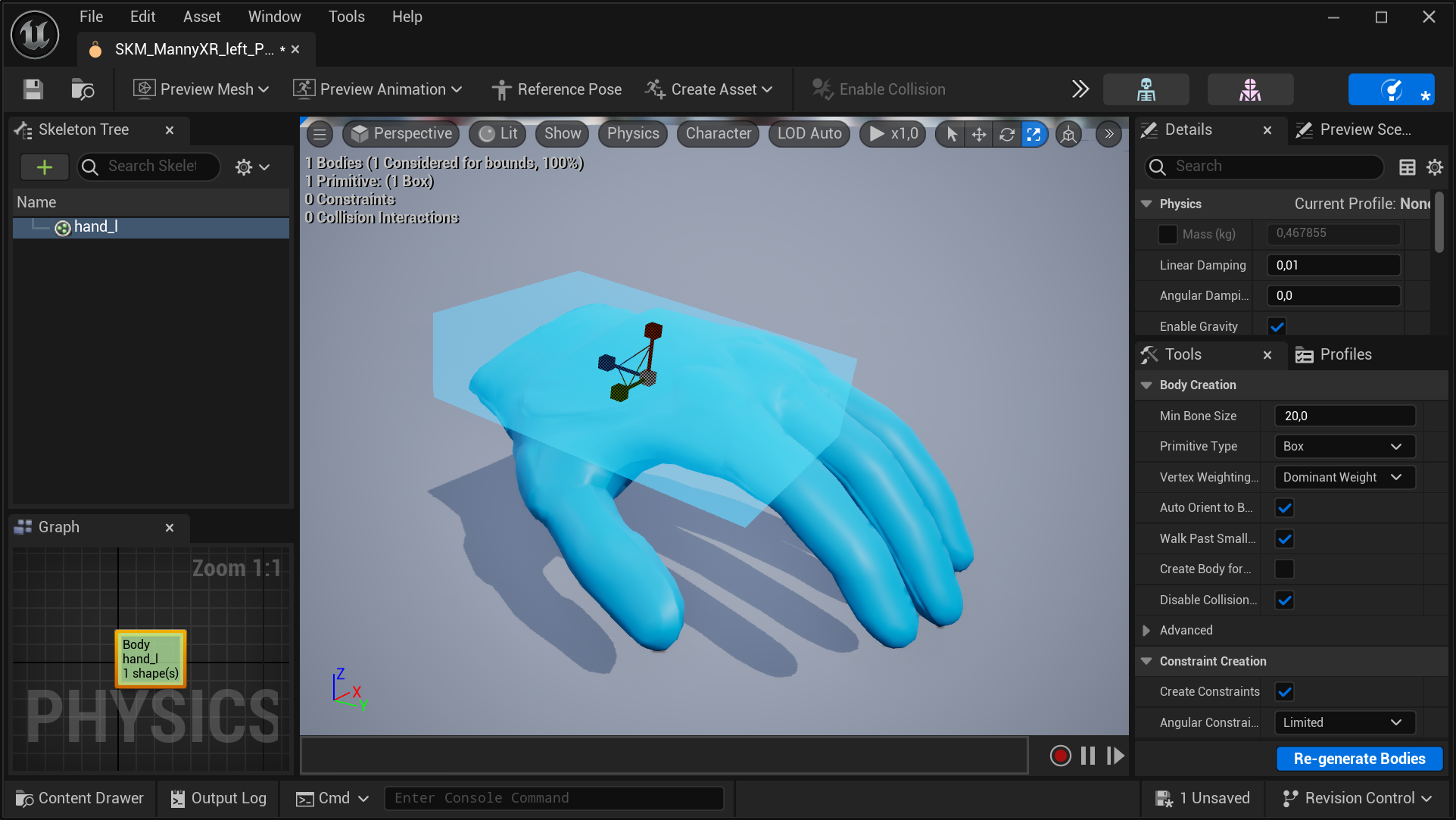Browse to this asset in Content Browser

point(82,89)
